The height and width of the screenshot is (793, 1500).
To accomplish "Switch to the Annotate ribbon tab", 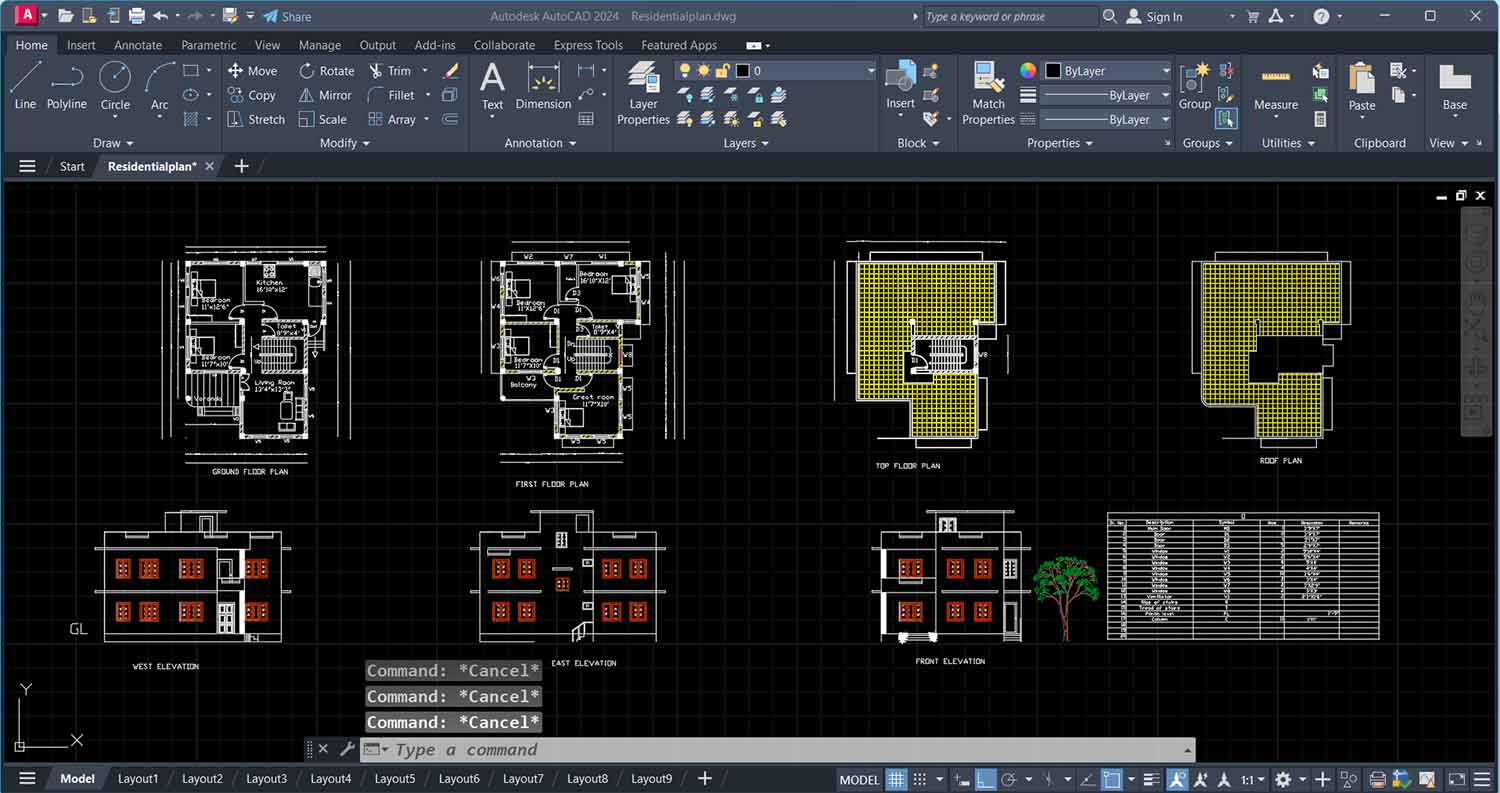I will [137, 45].
